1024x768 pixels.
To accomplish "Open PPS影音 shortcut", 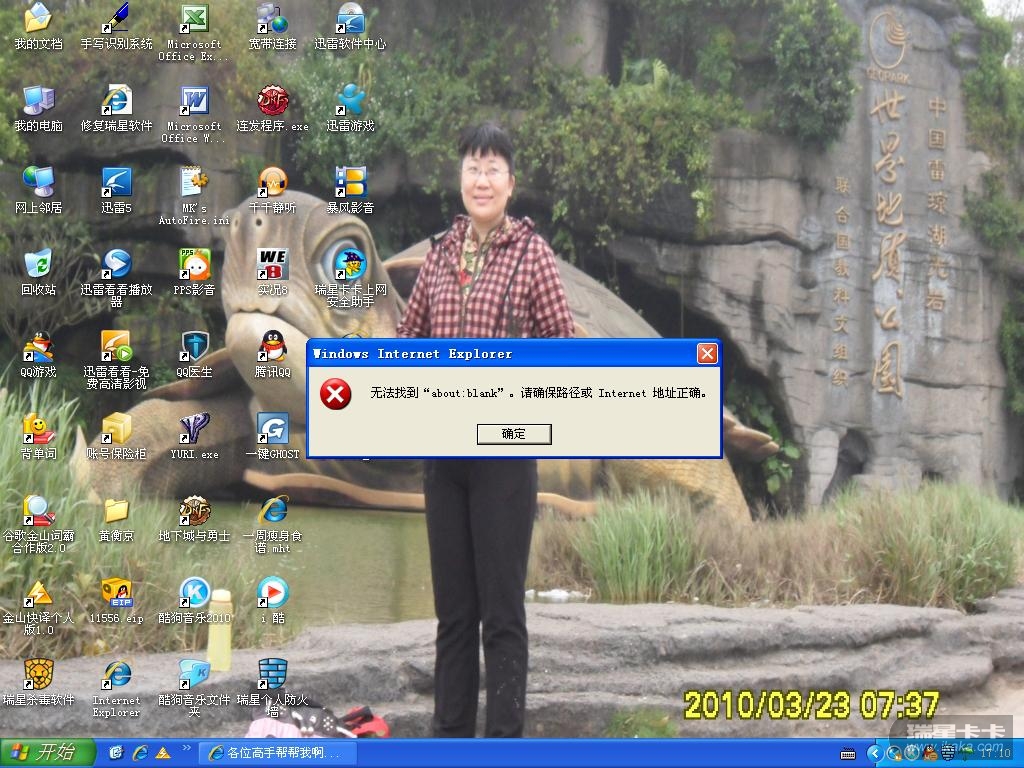I will (x=194, y=272).
